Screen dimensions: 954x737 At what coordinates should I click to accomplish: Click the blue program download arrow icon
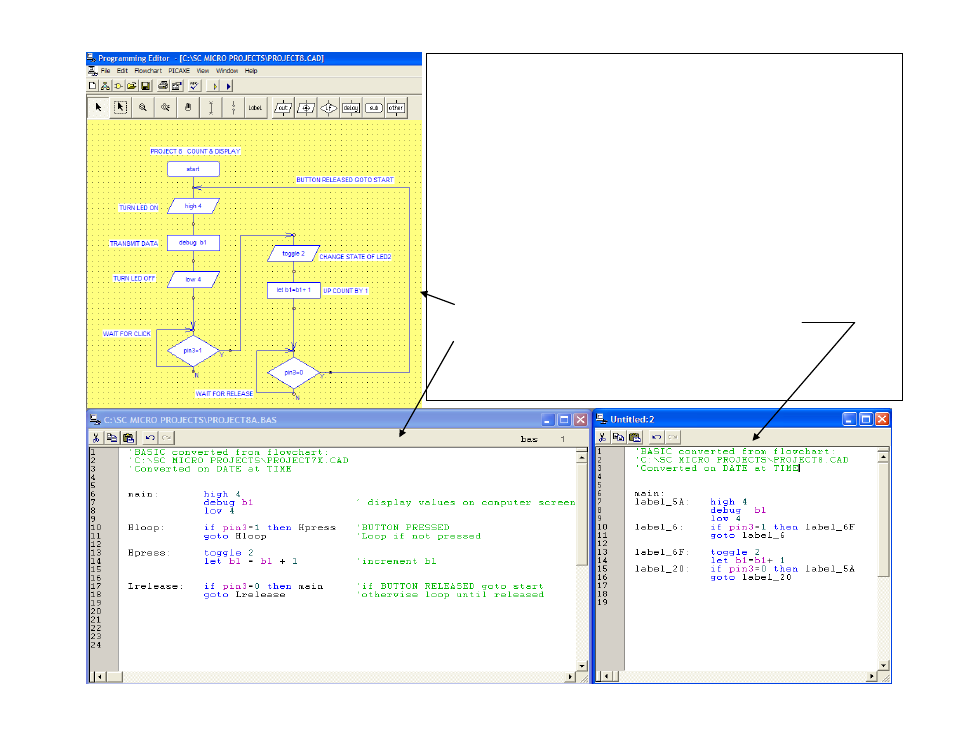pyautogui.click(x=229, y=86)
